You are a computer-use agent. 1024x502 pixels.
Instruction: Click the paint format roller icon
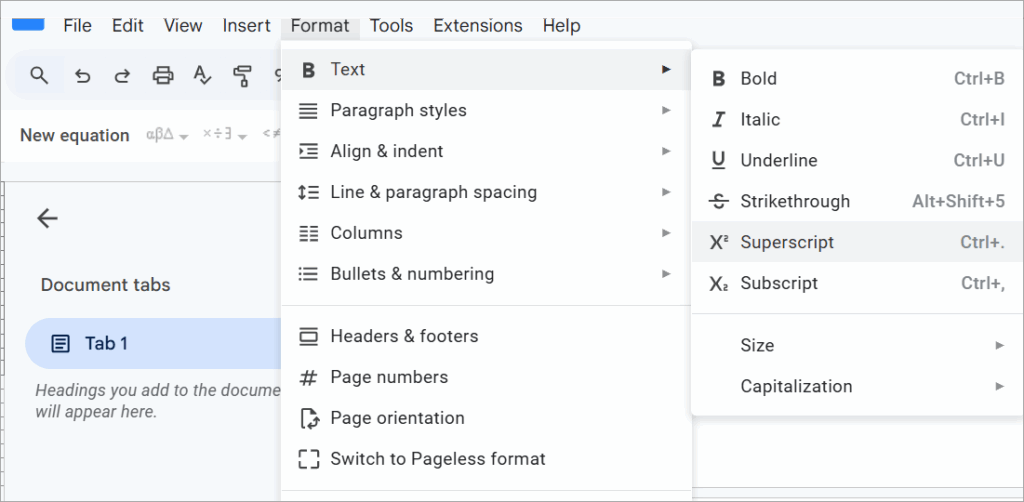point(241,76)
